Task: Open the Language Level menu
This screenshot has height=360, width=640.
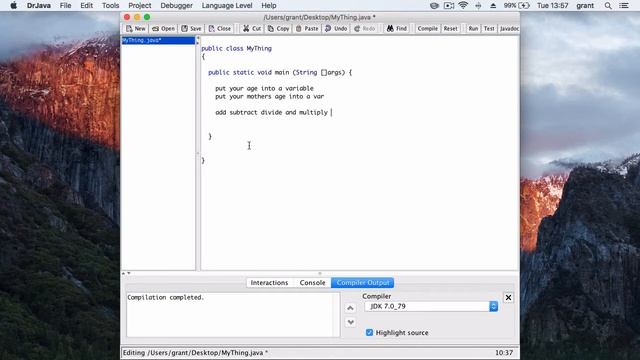Action: [x=227, y=5]
